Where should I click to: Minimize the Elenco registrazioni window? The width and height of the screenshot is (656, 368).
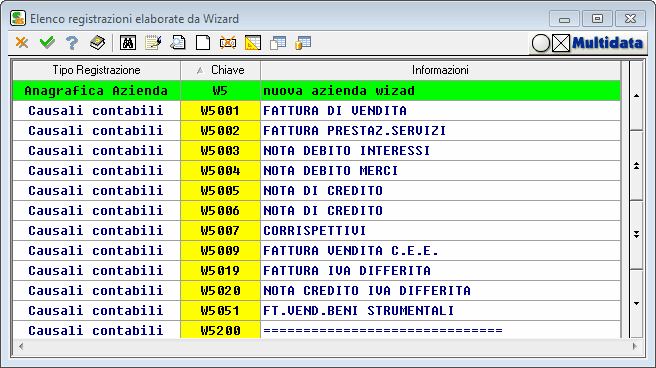point(564,19)
